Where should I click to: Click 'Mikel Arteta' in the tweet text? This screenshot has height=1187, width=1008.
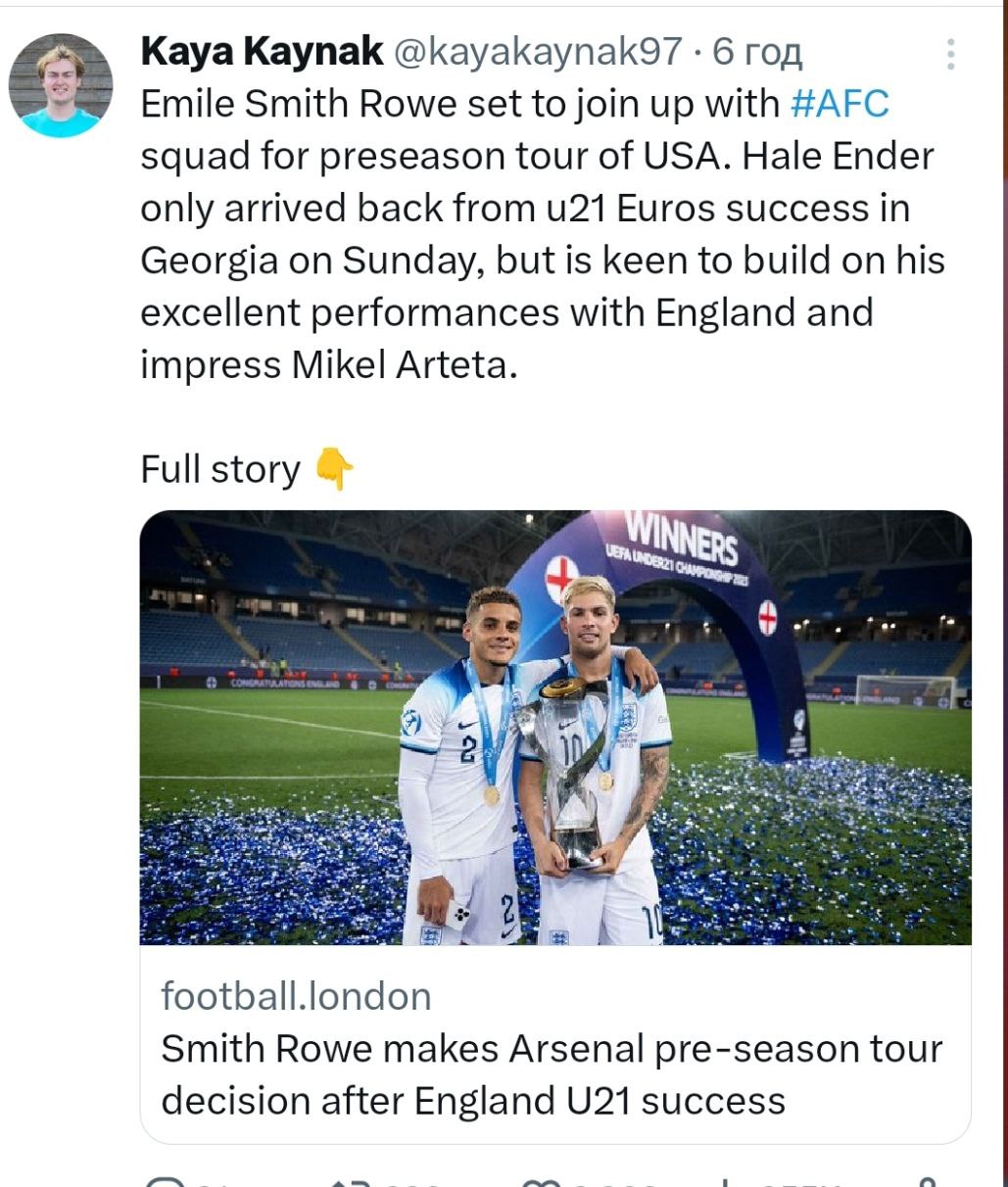pos(404,364)
